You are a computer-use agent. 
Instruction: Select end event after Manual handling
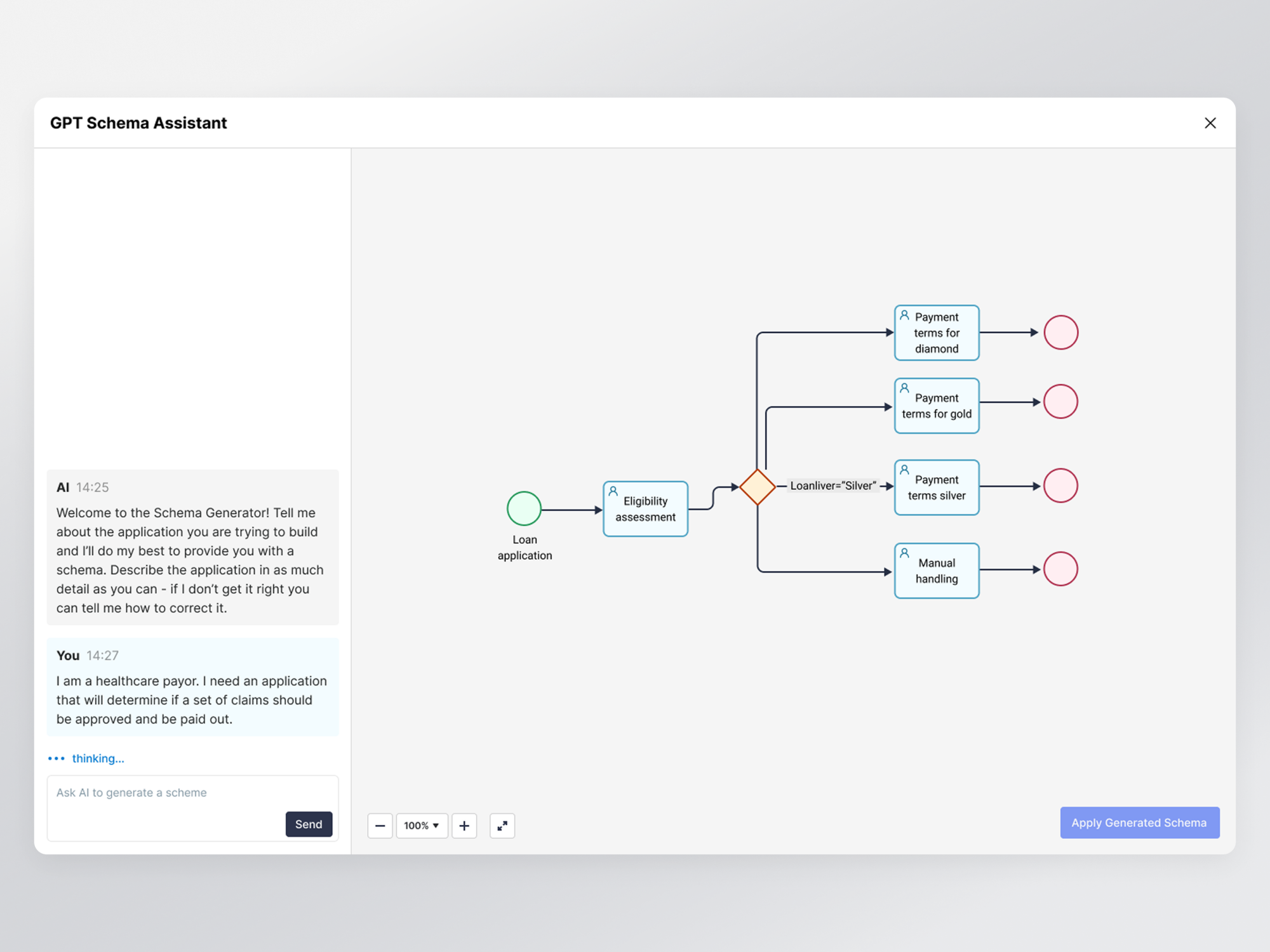[1060, 569]
